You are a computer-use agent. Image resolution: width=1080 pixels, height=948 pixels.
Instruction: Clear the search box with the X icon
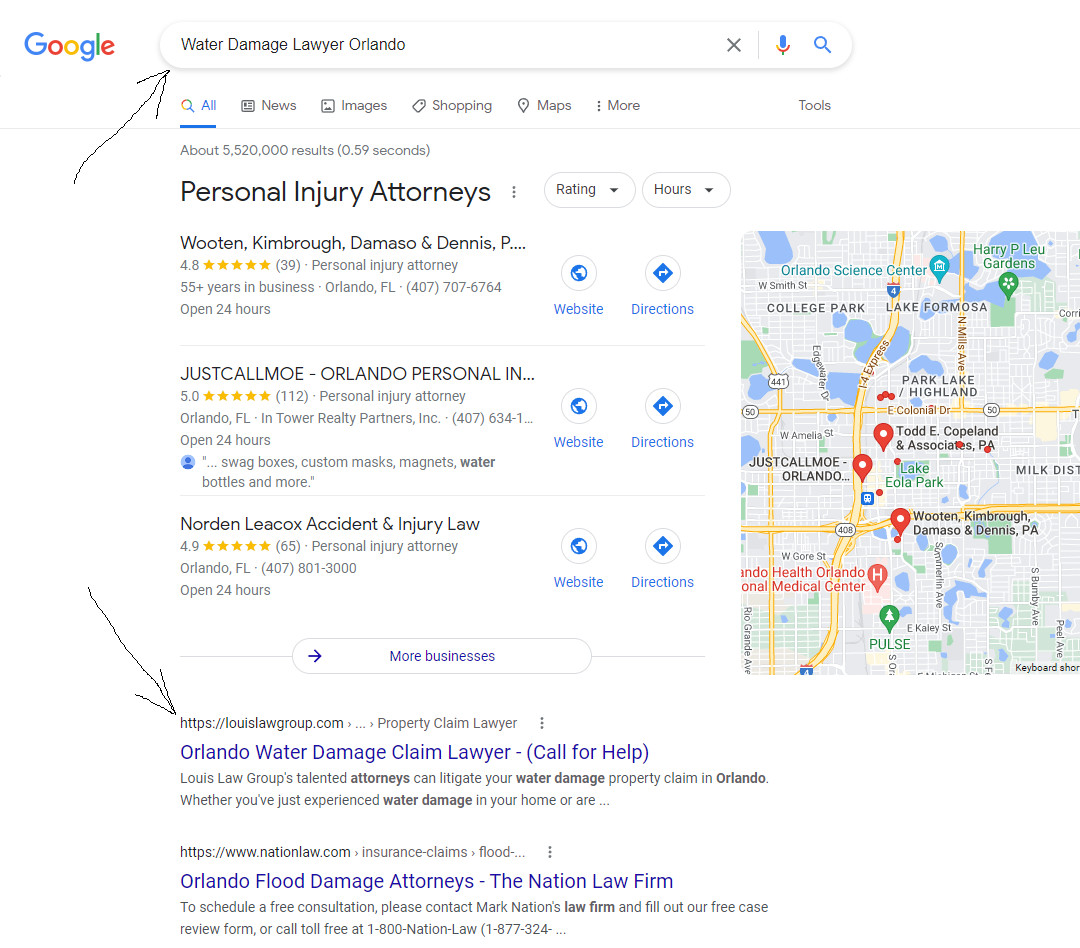pos(734,45)
